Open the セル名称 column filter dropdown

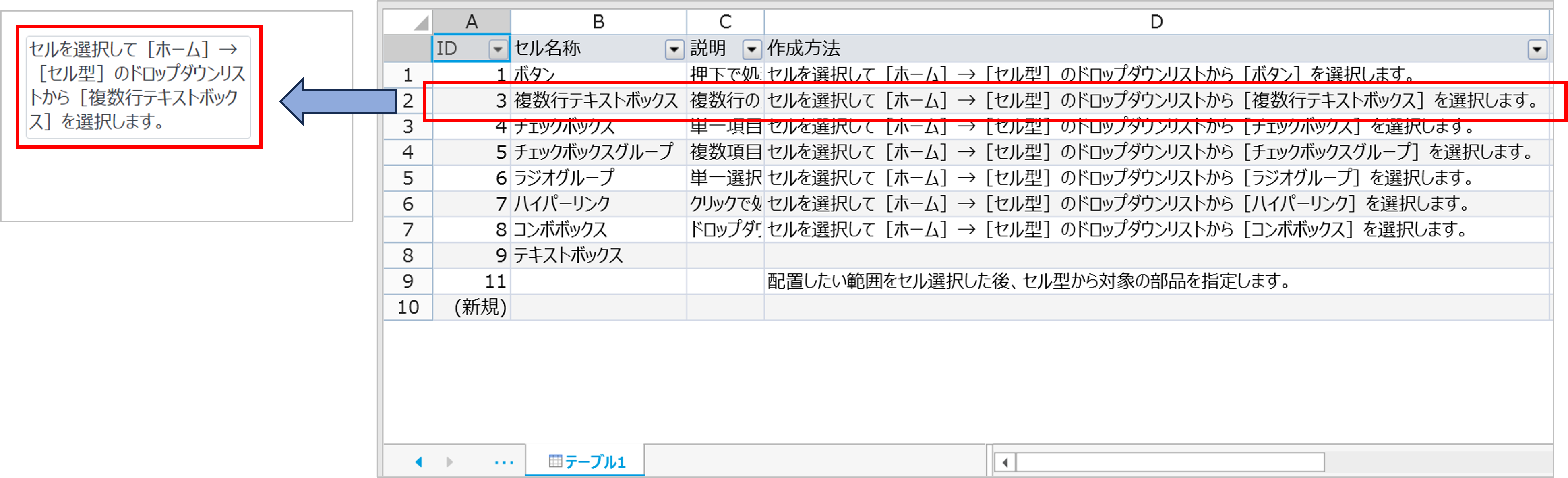coord(674,49)
